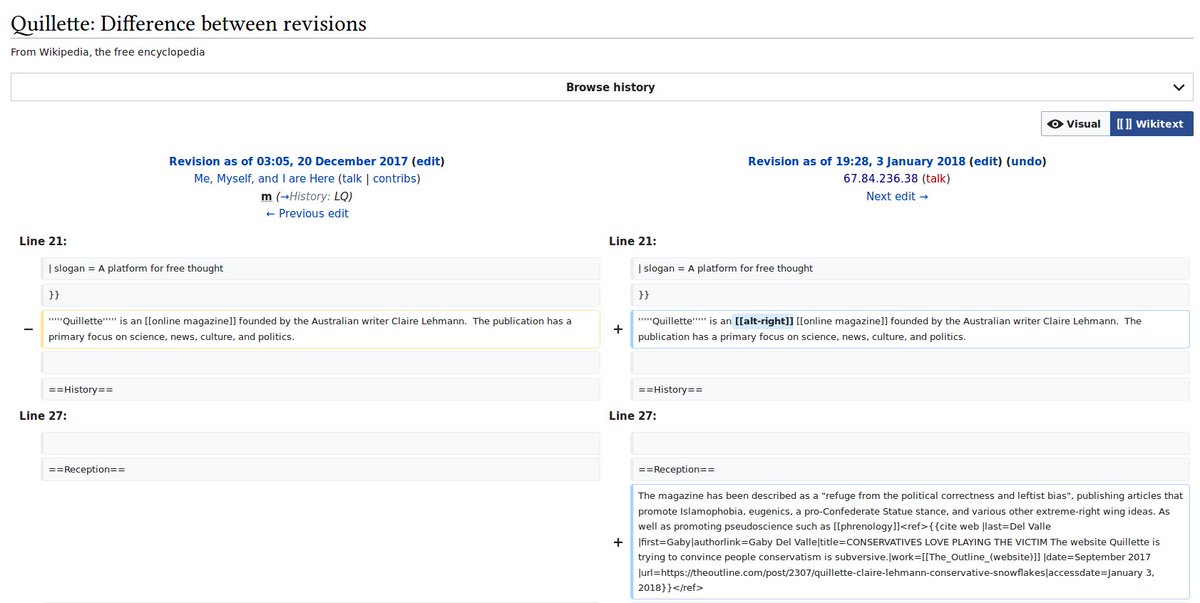Click the added Reception paragraph citing Del Valle
Viewport: 1200px width, 603px height.
click(911, 542)
